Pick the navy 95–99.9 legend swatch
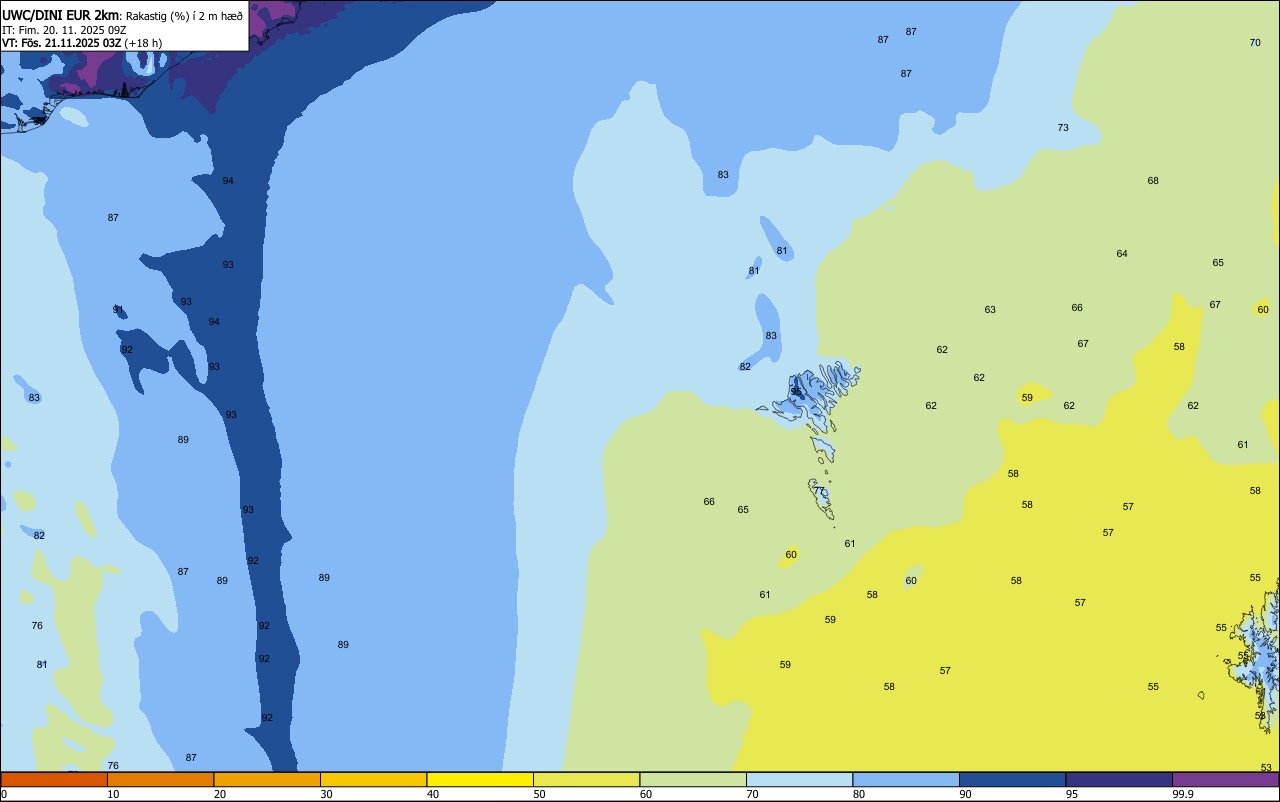 pos(1119,779)
